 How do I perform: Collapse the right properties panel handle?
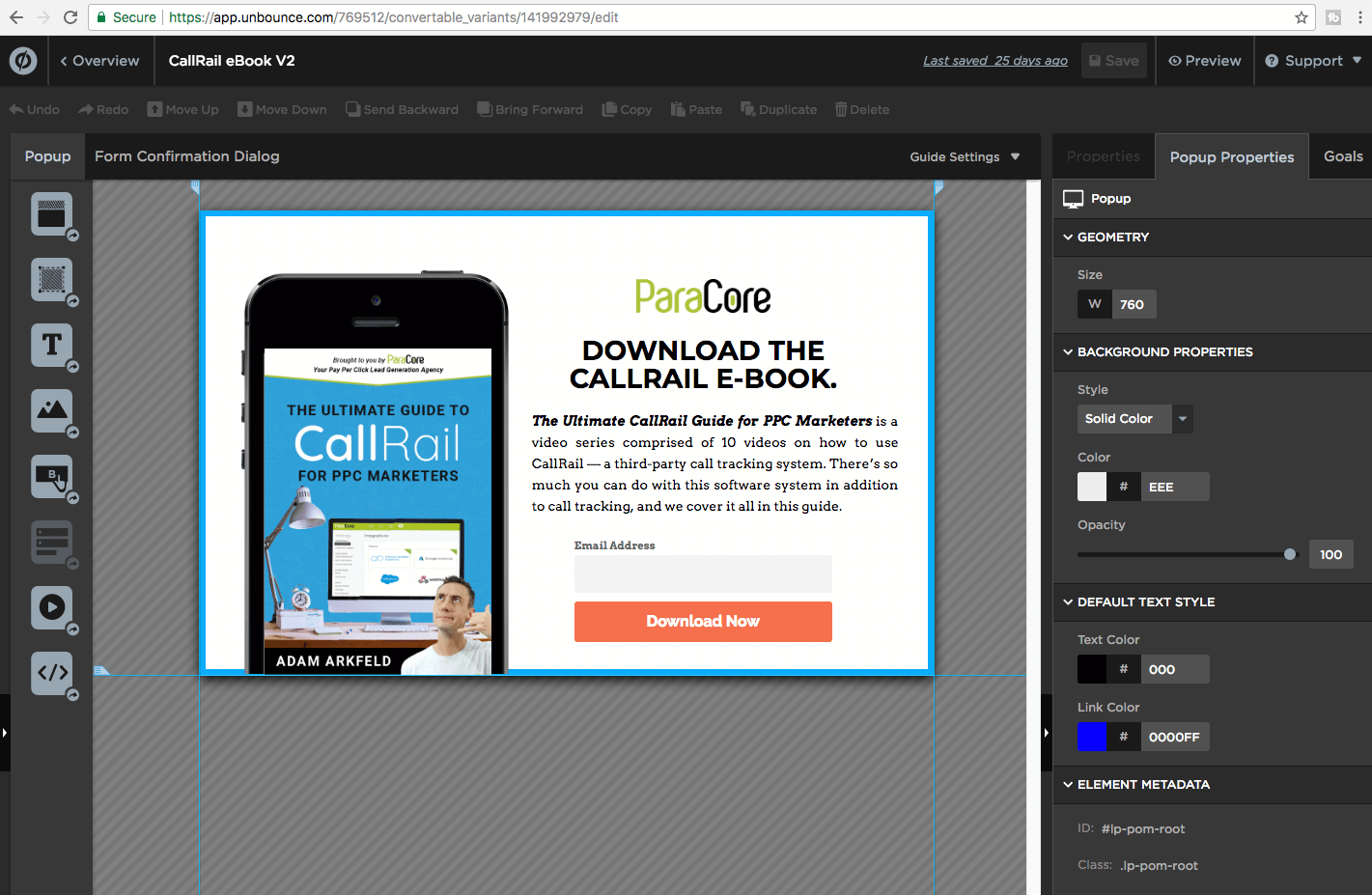[x=1047, y=733]
